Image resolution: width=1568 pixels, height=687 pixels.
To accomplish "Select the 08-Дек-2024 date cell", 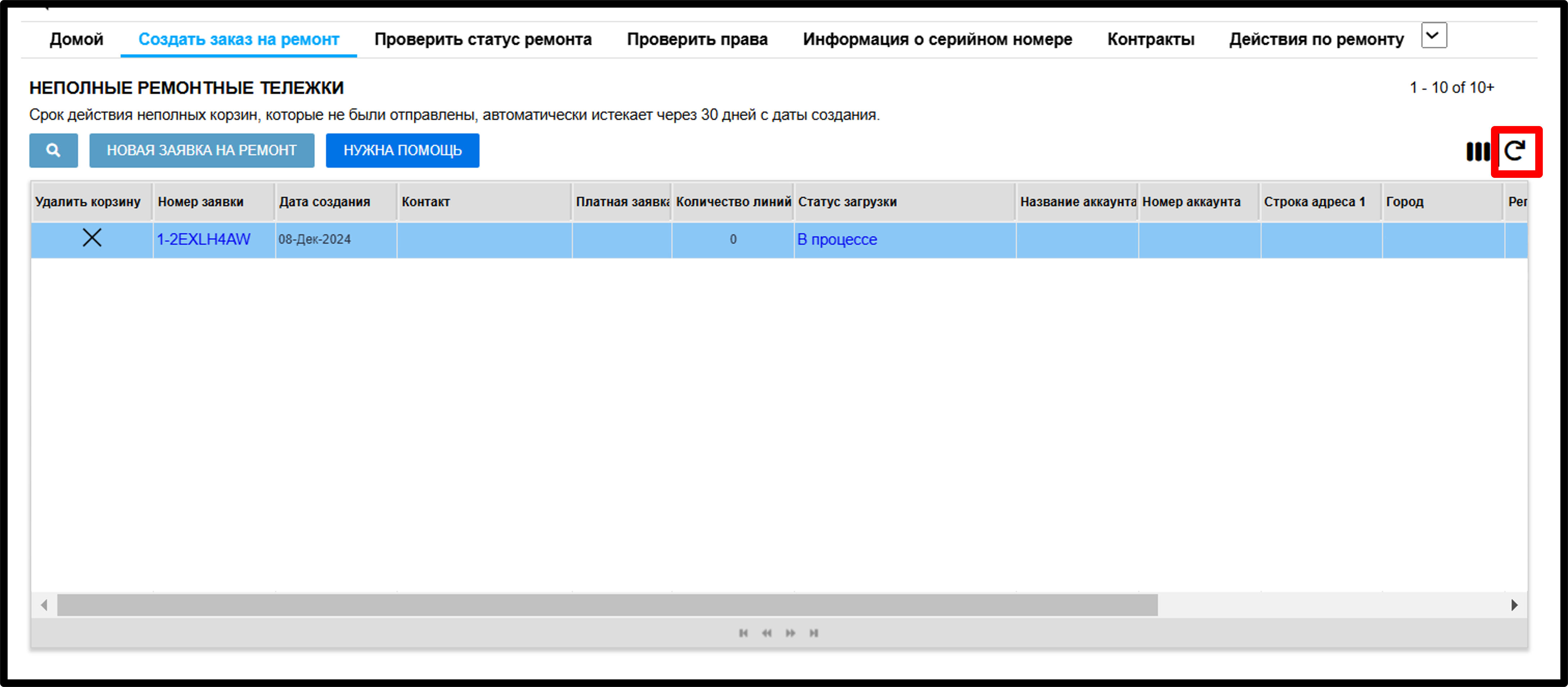I will click(x=336, y=239).
